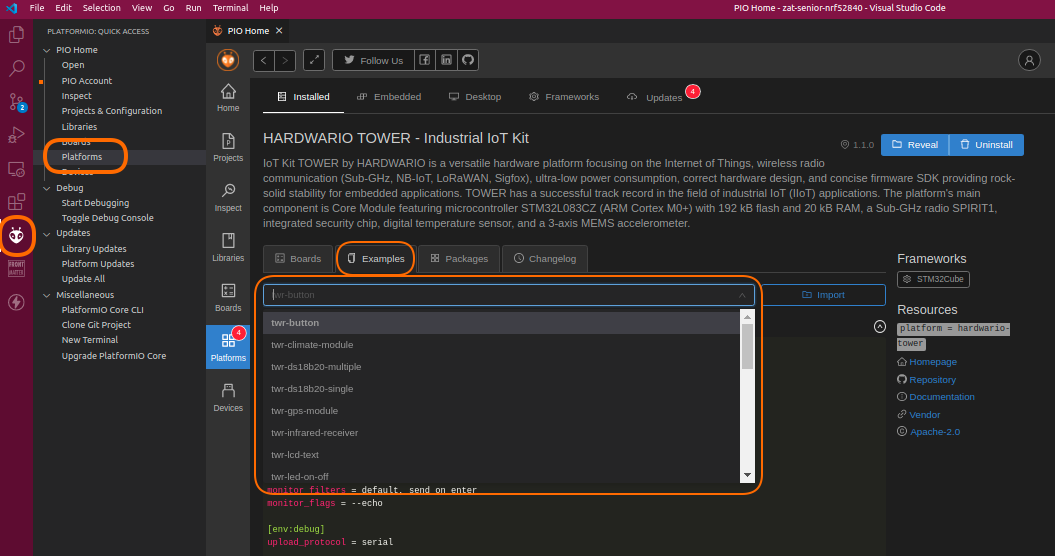Click the STM32Cube framework tag
The image size is (1055, 556).
tap(933, 279)
